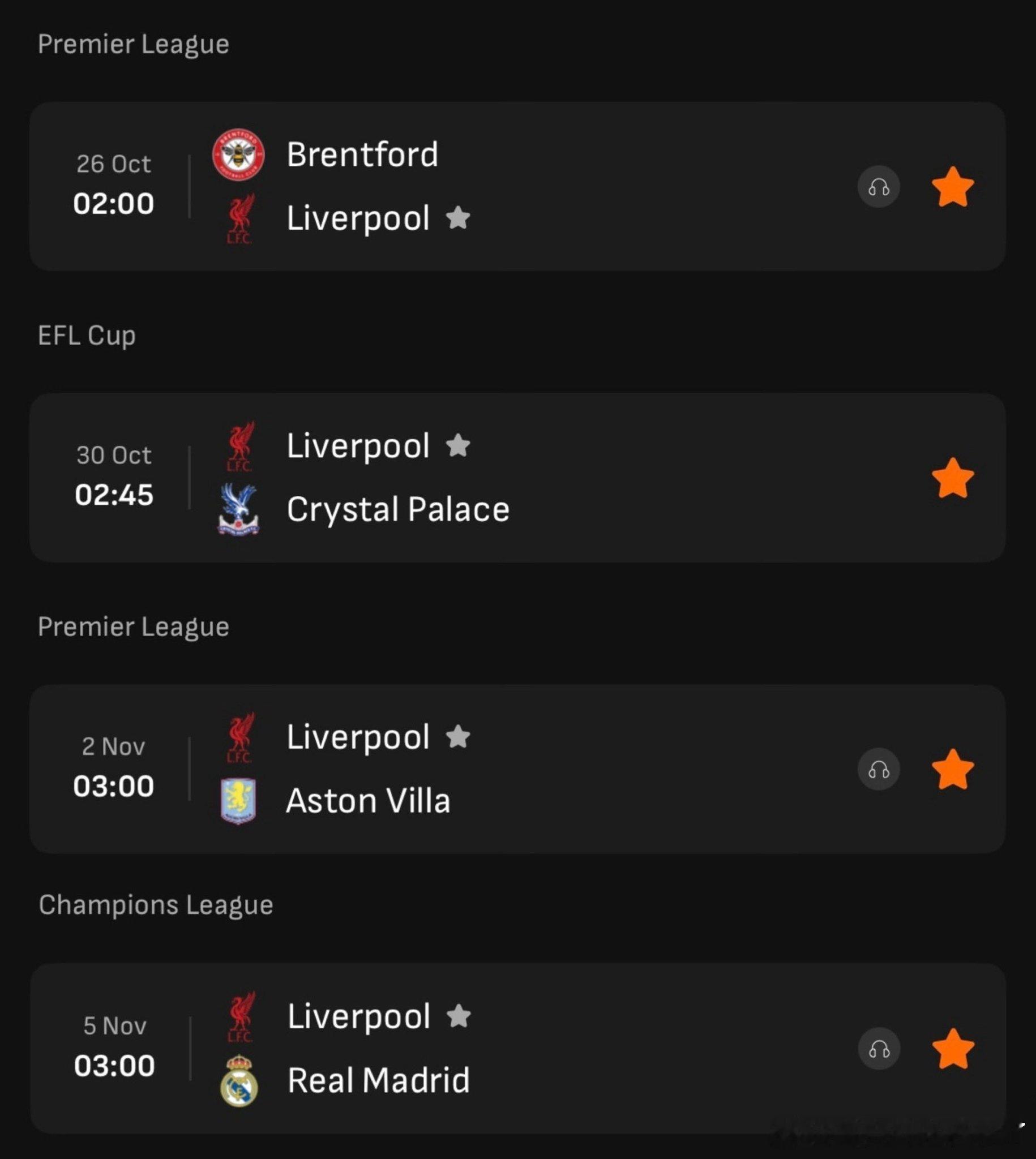This screenshot has height=1159, width=1036.
Task: Click the Real Madrid club crest
Action: [x=238, y=1080]
